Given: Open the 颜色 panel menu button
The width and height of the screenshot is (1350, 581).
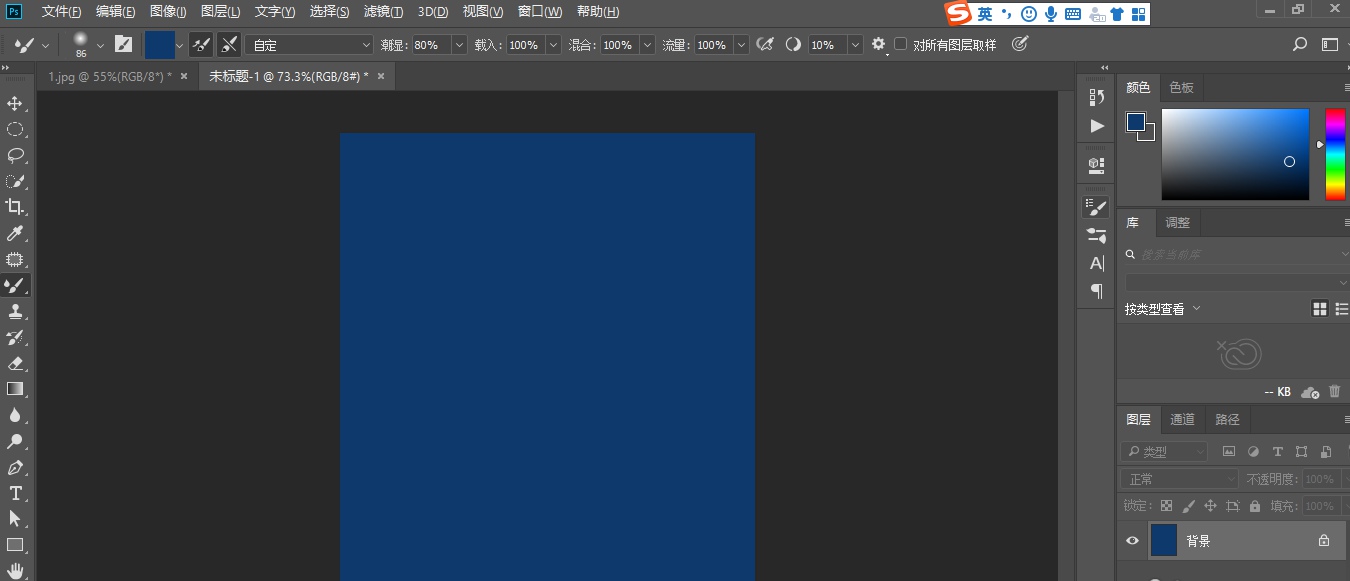Looking at the screenshot, I should pyautogui.click(x=1344, y=87).
